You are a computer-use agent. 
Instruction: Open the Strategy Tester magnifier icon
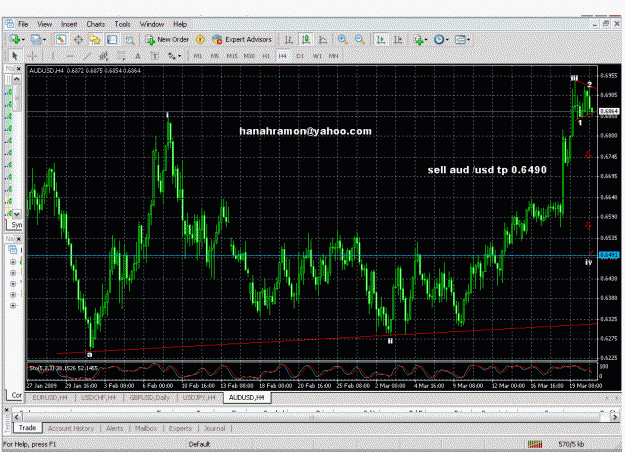click(x=130, y=39)
